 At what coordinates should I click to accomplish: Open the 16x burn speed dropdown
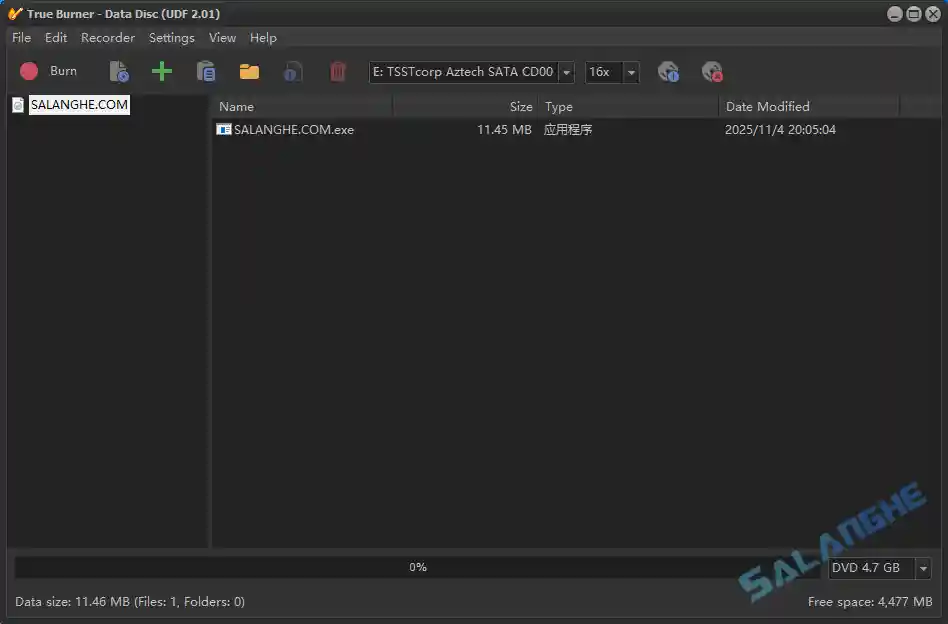coord(631,71)
